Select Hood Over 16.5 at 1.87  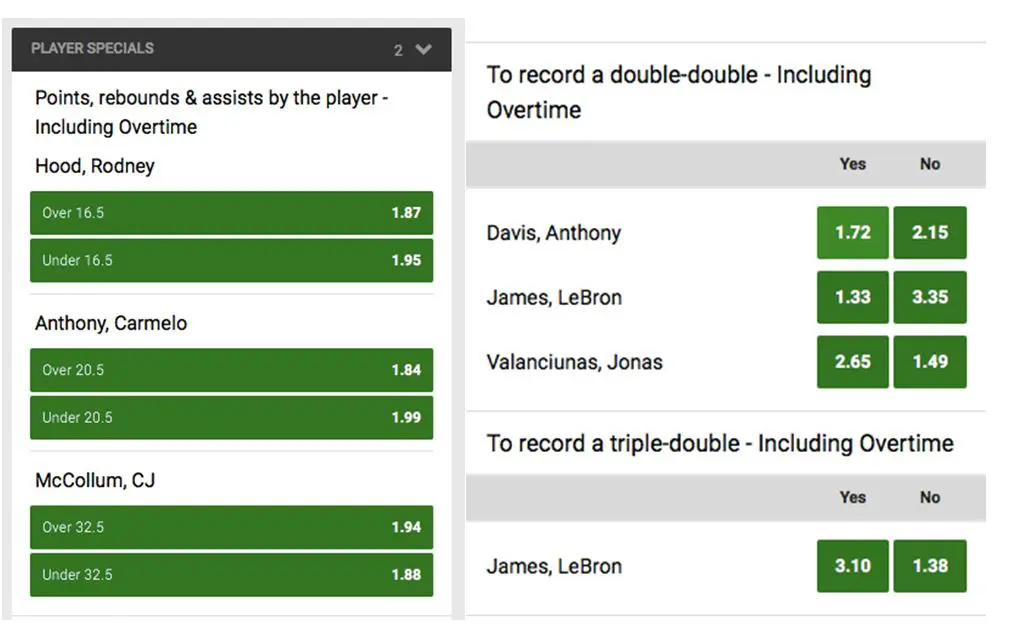(x=232, y=213)
